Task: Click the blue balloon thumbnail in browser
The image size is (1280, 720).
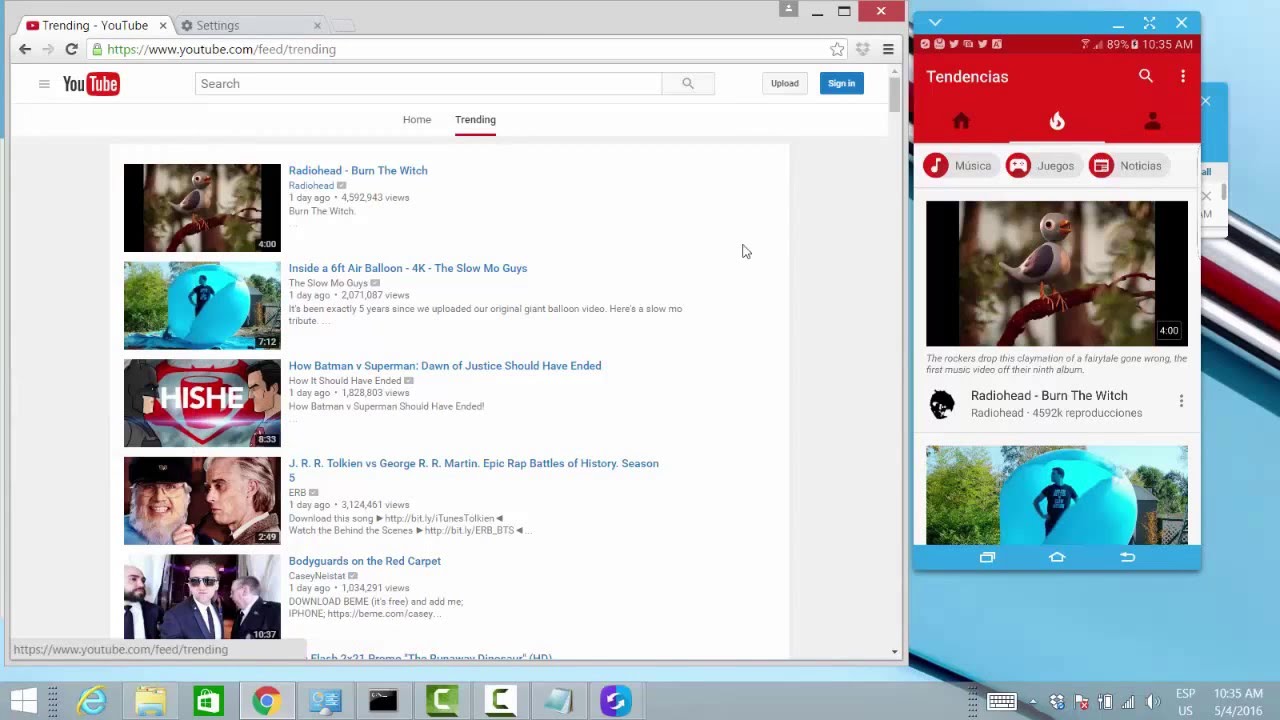Action: pos(202,306)
